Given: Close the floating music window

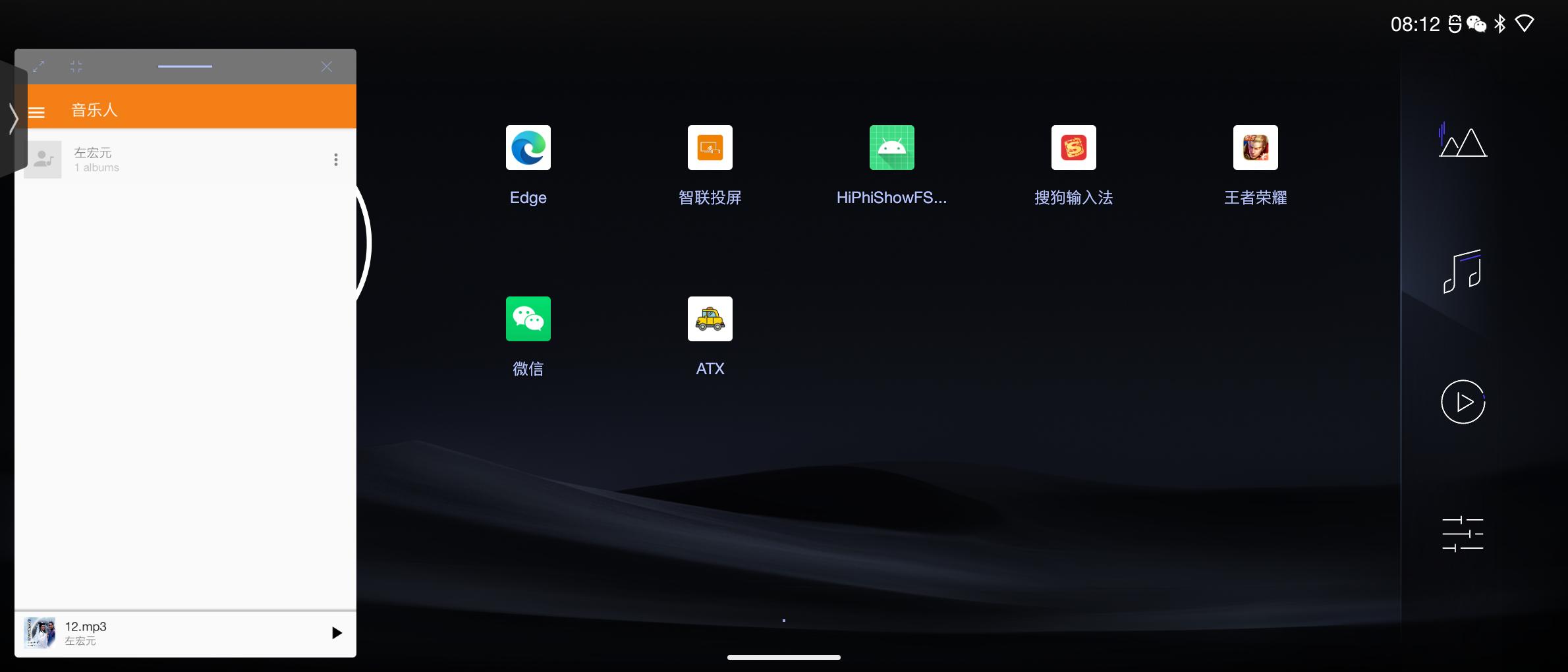Looking at the screenshot, I should [x=327, y=67].
